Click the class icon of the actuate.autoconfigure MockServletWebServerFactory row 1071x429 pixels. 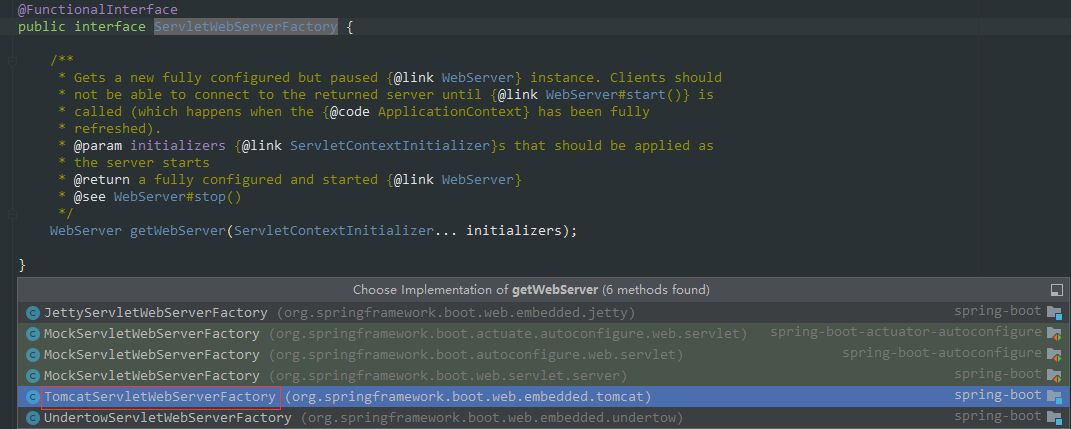(32, 334)
